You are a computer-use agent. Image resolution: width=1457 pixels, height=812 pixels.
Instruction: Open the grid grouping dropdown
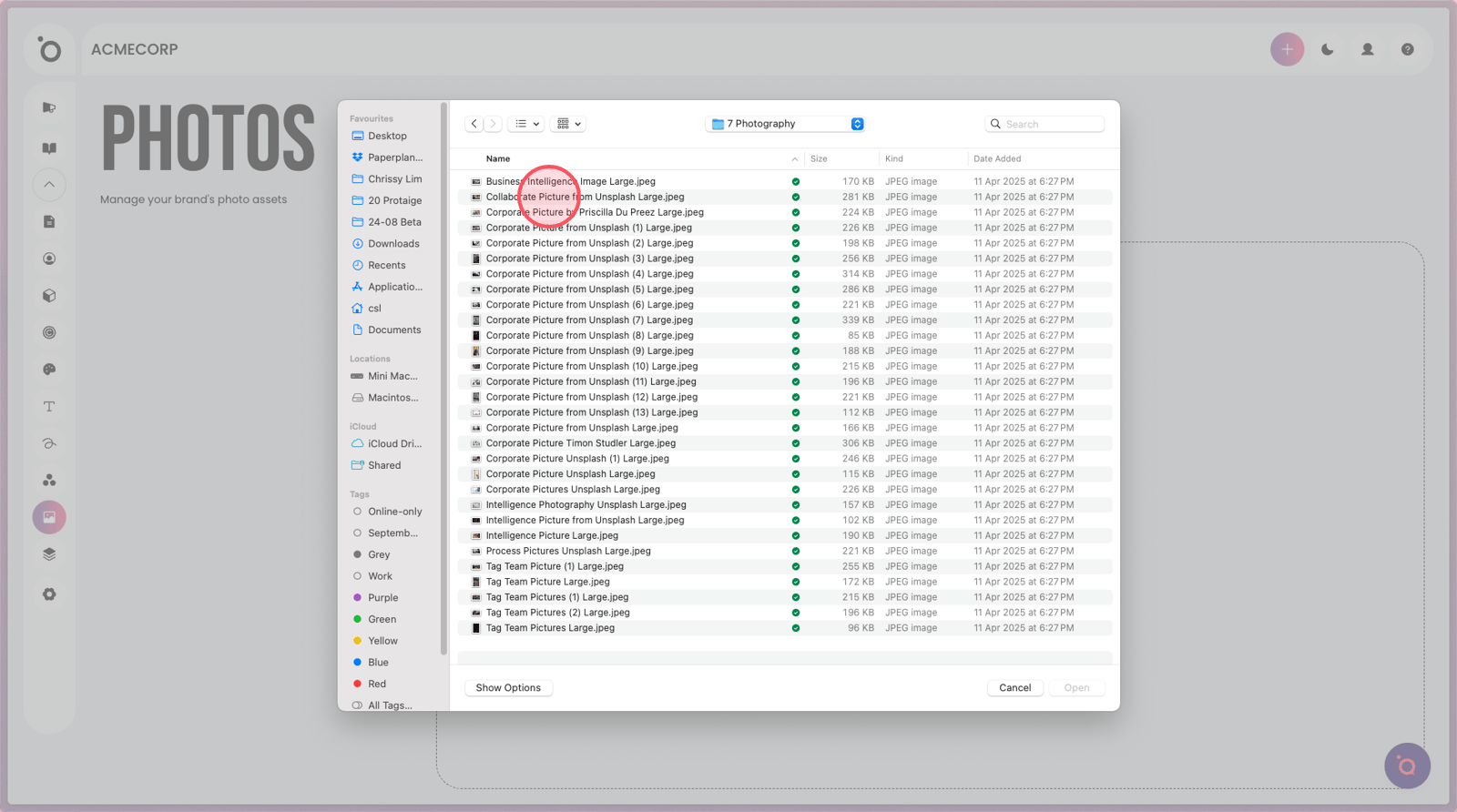[568, 124]
